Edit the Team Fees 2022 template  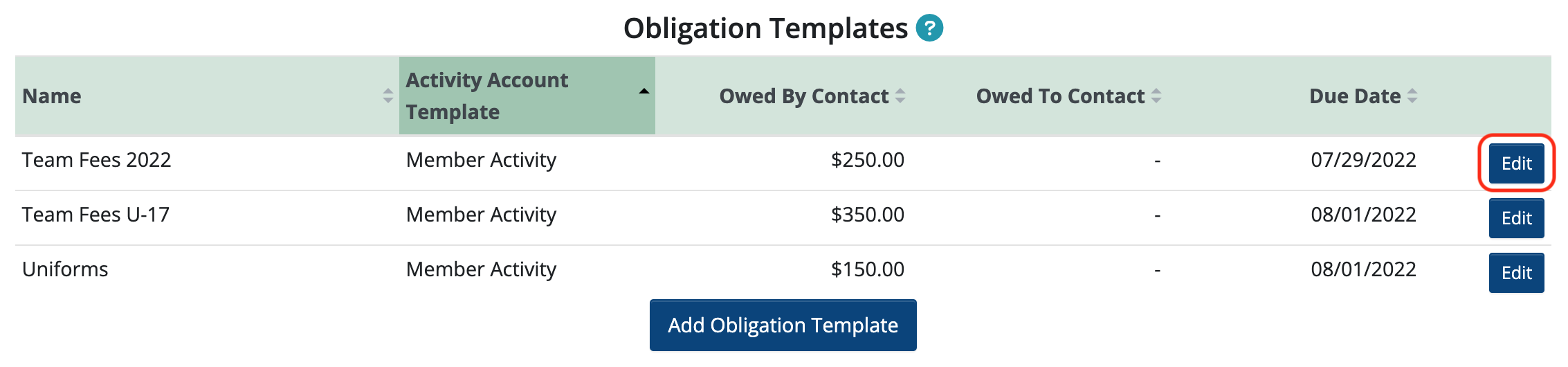(x=1517, y=163)
